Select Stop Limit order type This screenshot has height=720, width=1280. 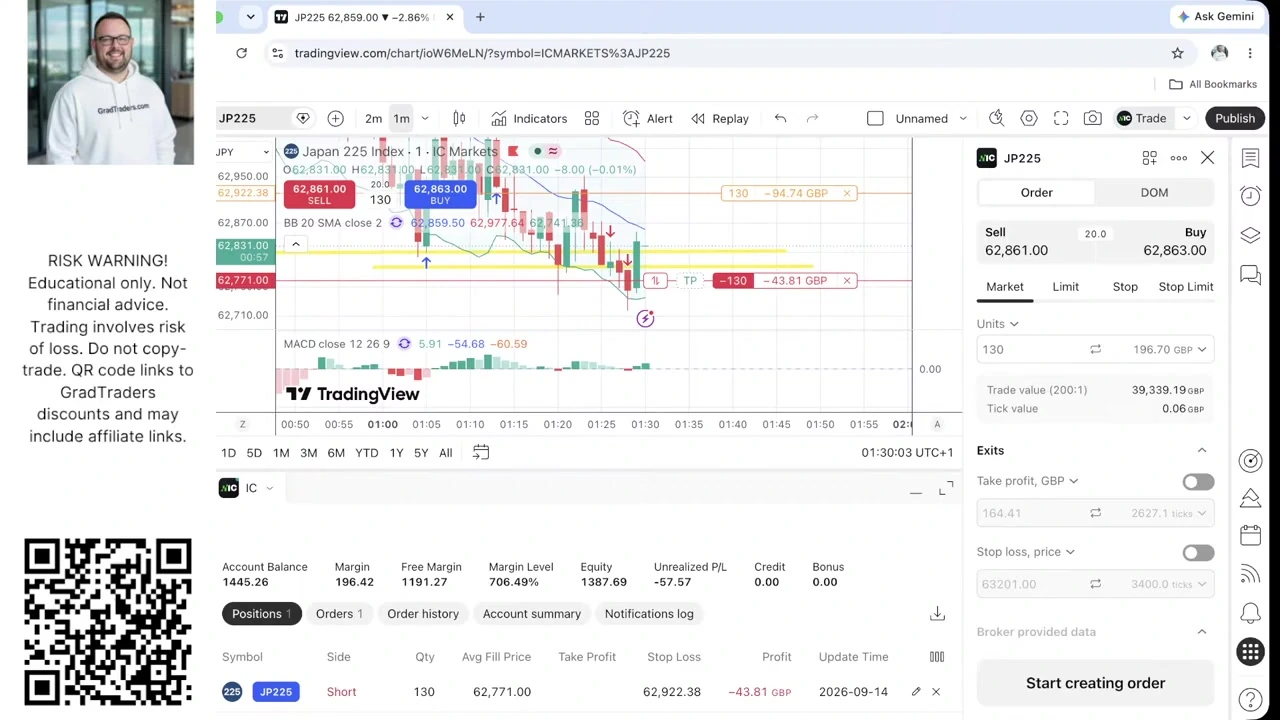pyautogui.click(x=1186, y=287)
